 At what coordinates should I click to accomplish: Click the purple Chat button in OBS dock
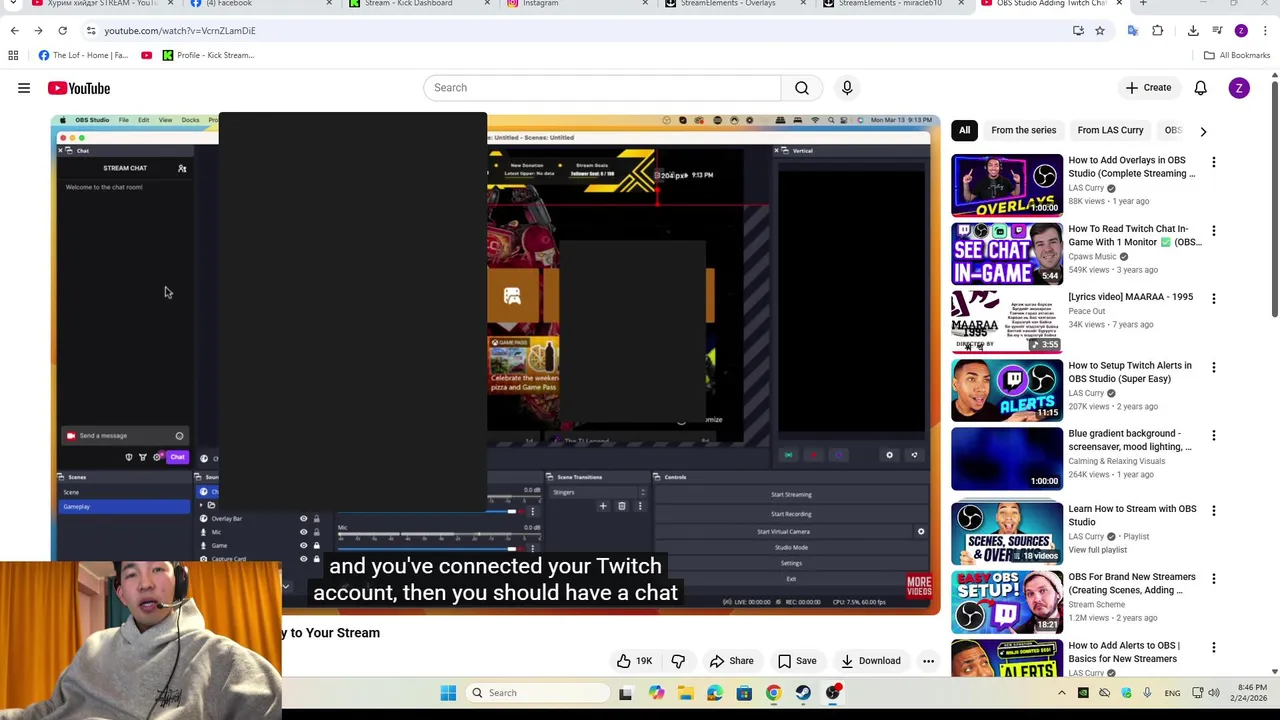click(177, 457)
